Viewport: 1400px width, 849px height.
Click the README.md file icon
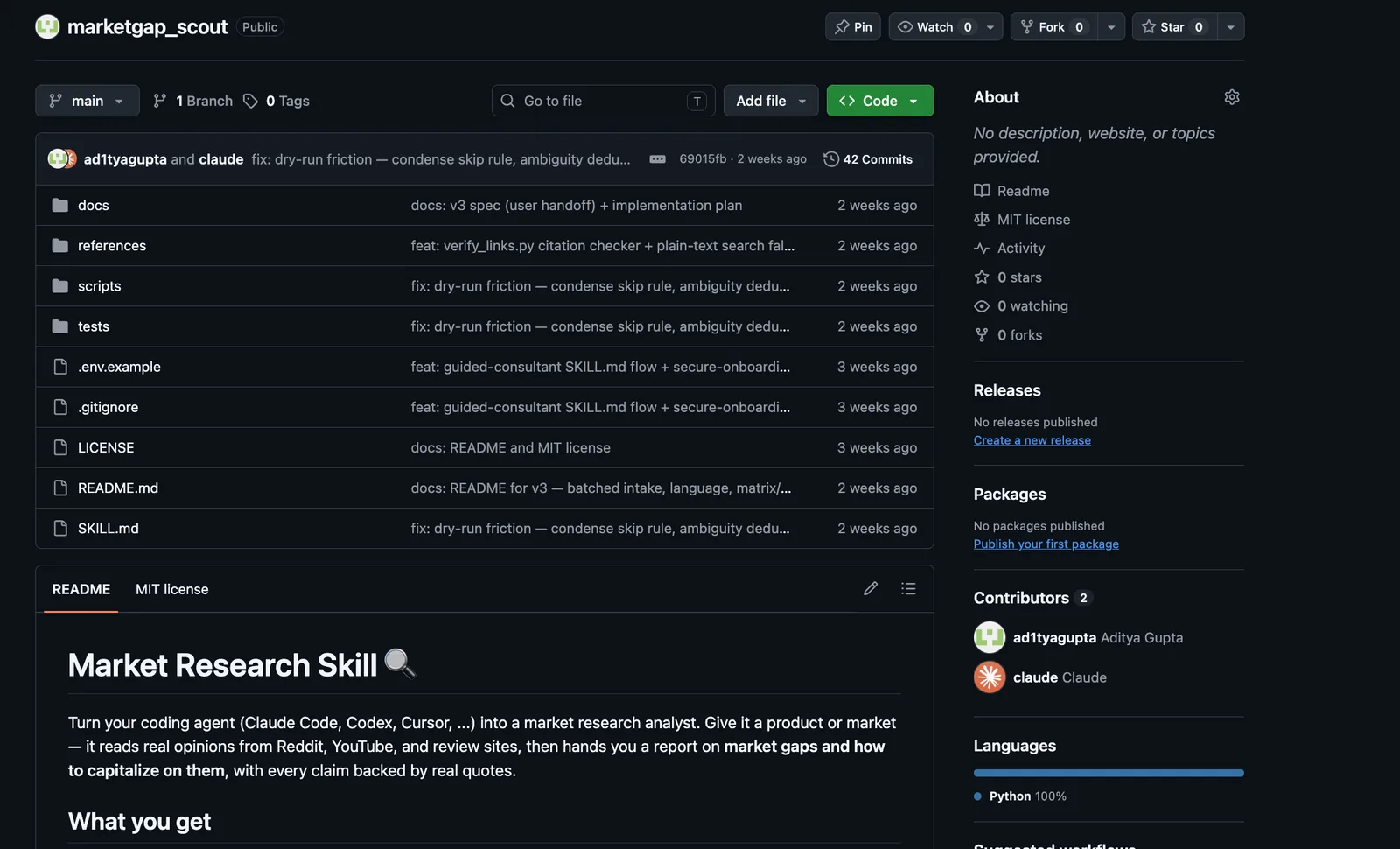coord(60,488)
